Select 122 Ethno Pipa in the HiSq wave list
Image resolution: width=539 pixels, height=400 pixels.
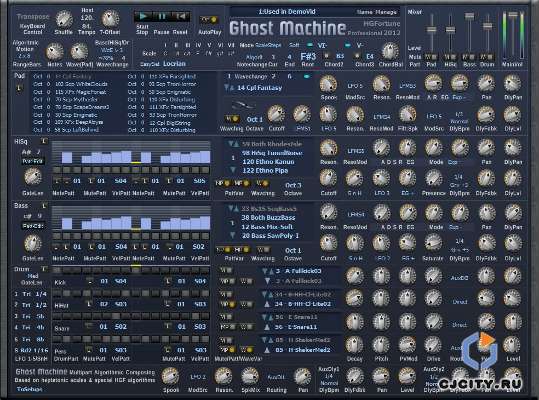tap(265, 170)
